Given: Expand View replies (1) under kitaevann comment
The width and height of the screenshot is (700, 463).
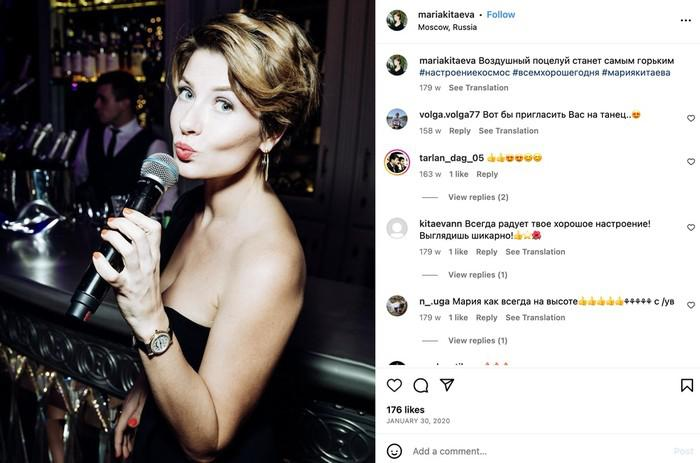Looking at the screenshot, I should click(x=478, y=275).
